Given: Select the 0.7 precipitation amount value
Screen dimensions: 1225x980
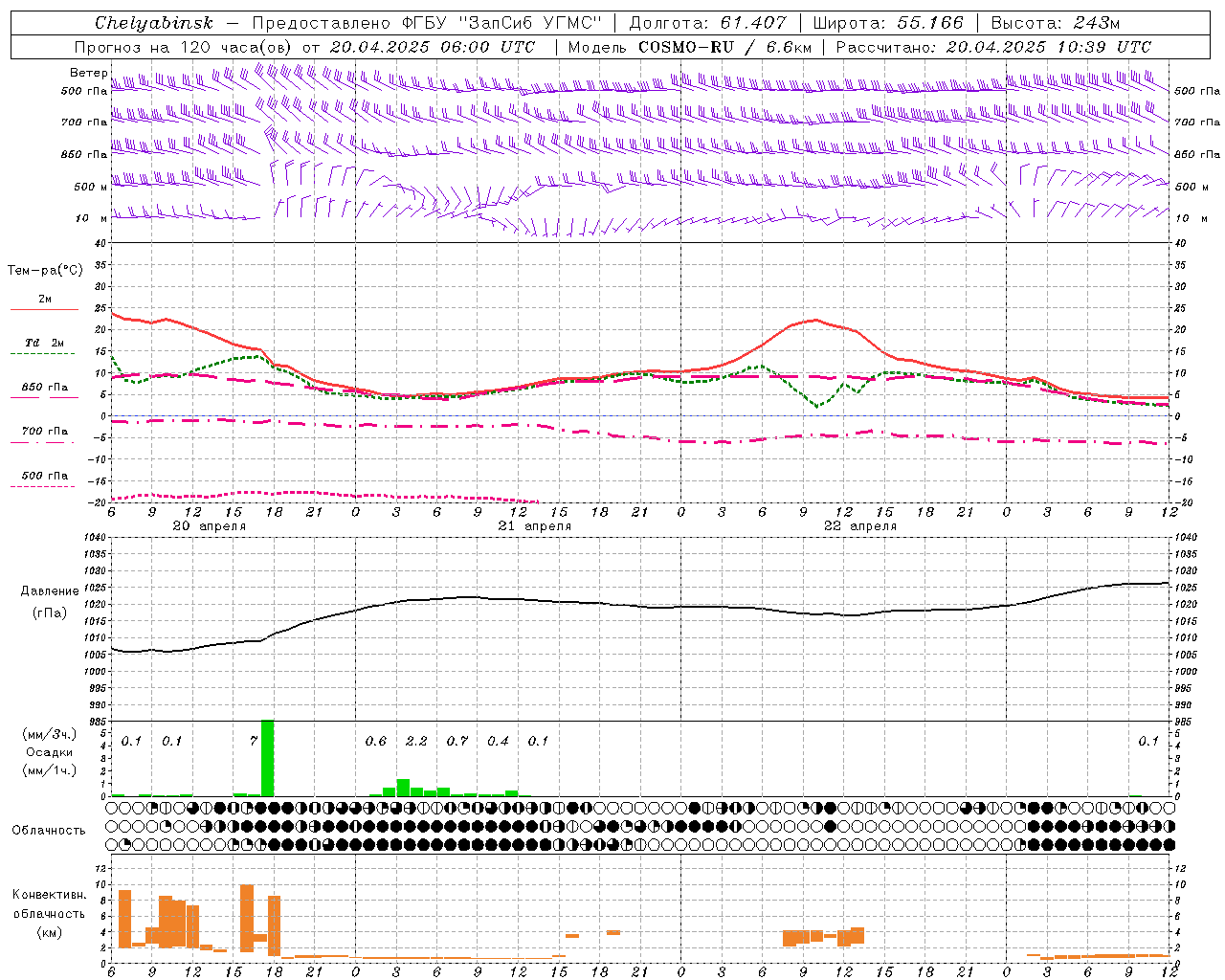Looking at the screenshot, I should point(457,741).
